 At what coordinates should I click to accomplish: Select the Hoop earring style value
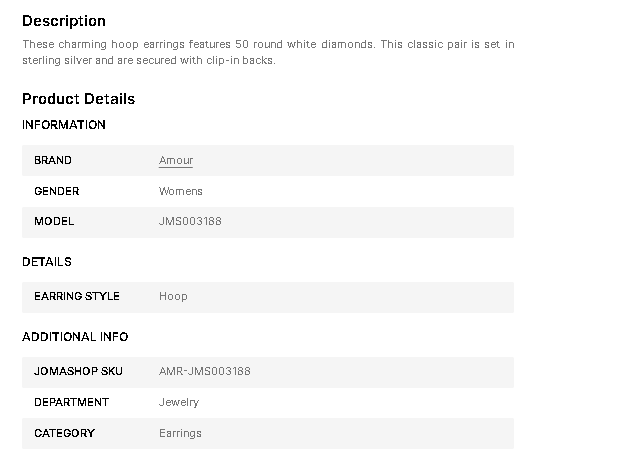173,296
